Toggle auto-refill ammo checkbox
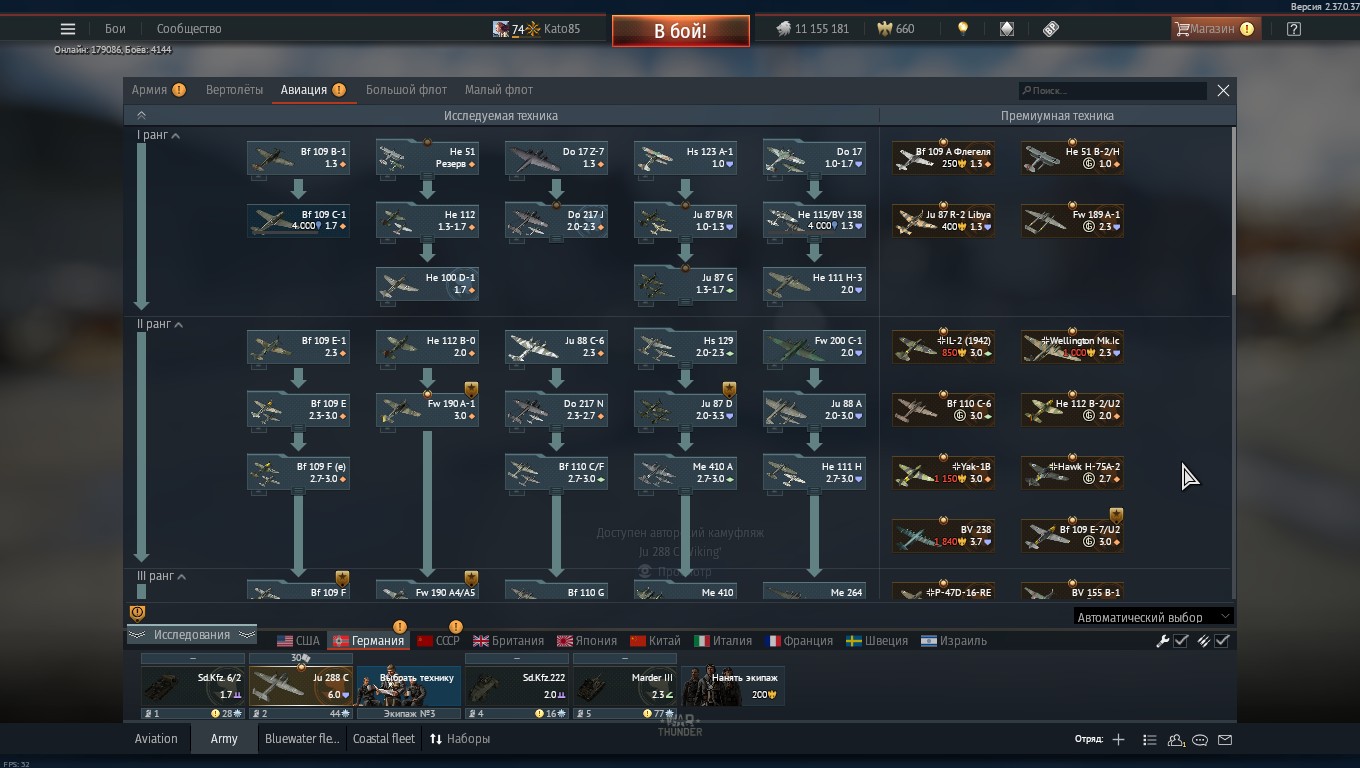The height and width of the screenshot is (768, 1360). (x=1222, y=641)
